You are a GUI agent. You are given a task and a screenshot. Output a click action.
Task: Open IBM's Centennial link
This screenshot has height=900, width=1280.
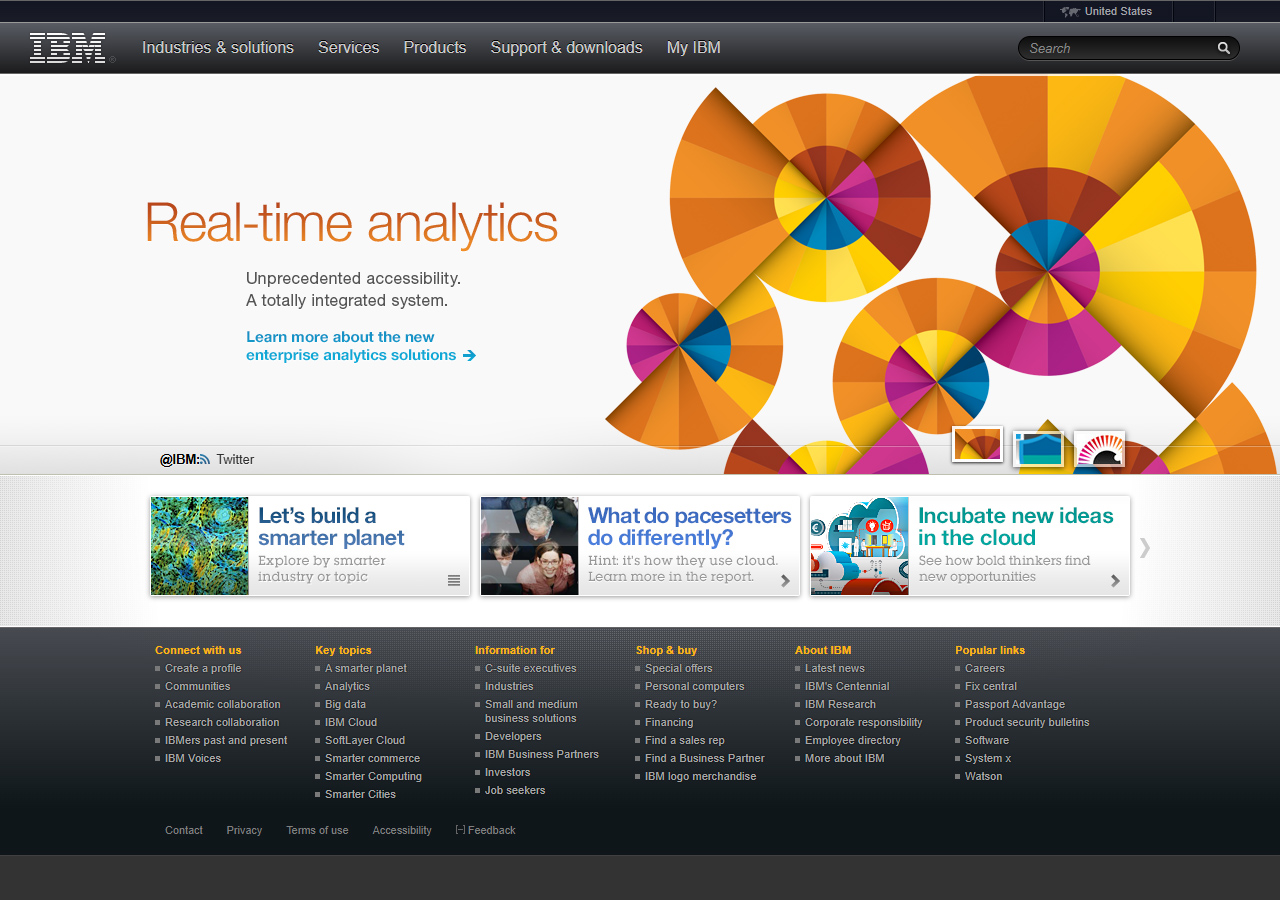(847, 686)
